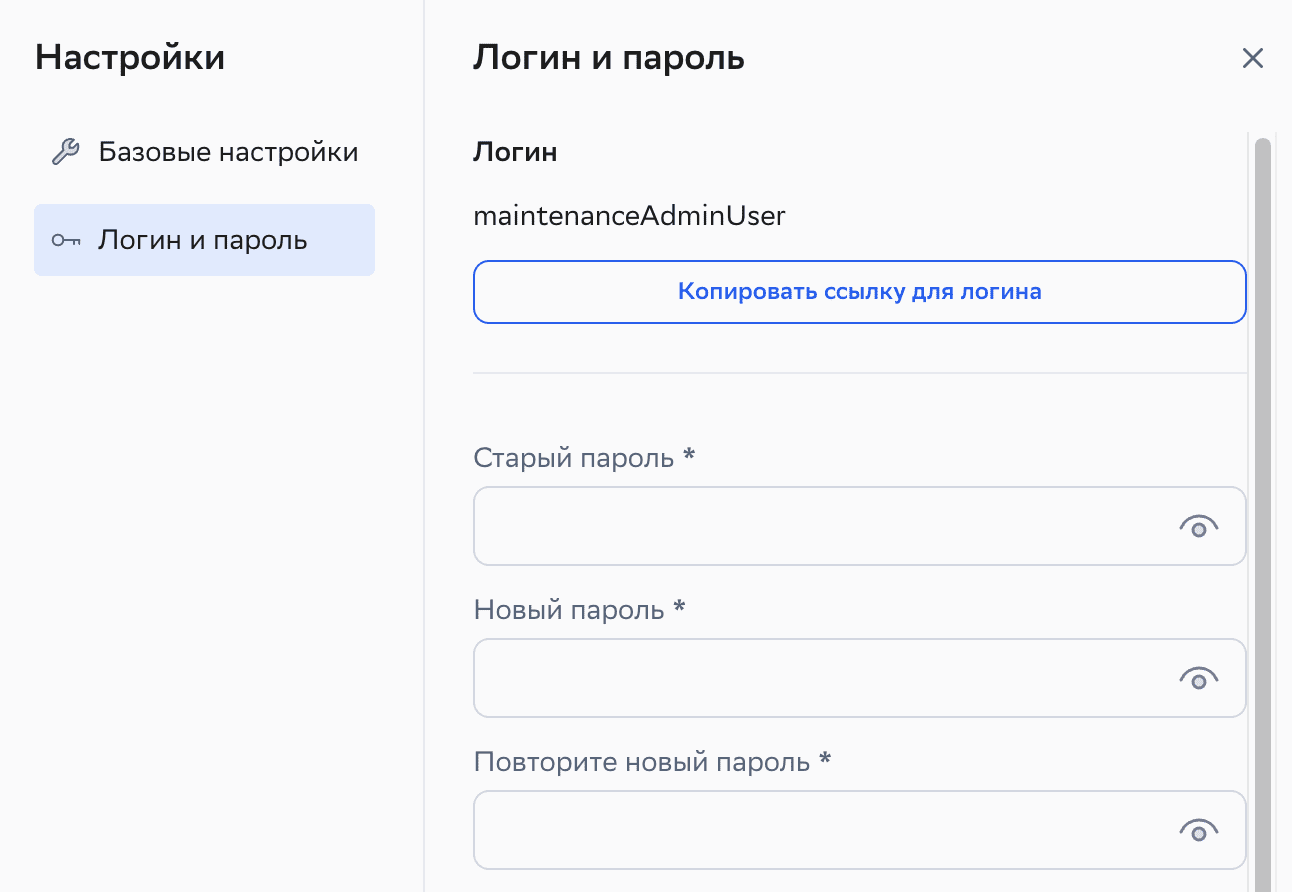Click inside the Старый пароль input field

800,526
